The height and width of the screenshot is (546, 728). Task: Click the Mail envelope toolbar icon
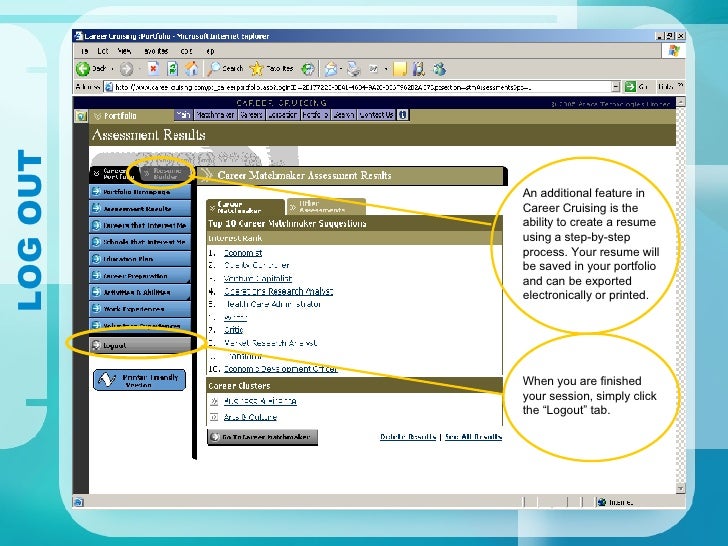click(x=330, y=69)
